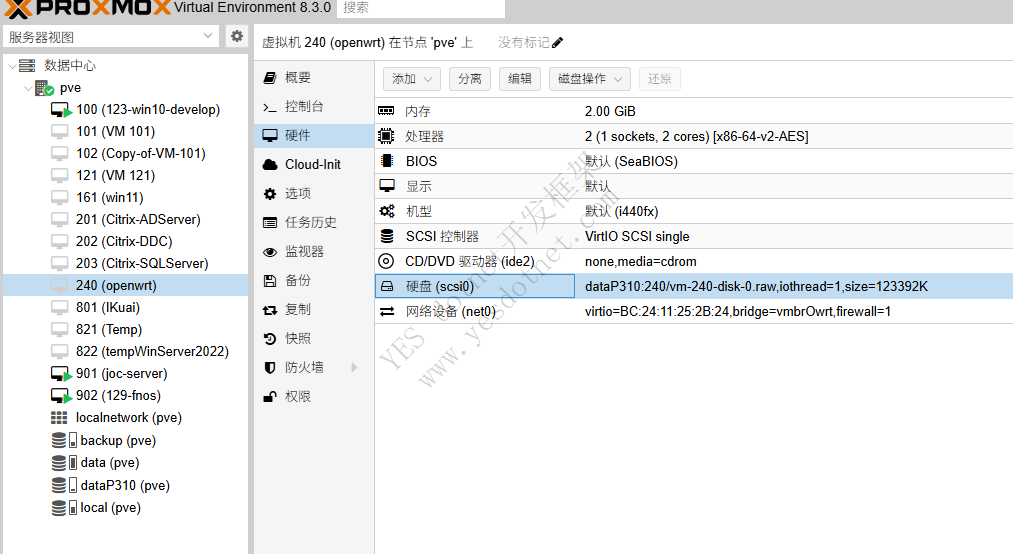Screen dimensions: 1013x554
Task: Select VM 801 (IKuai)
Action: coord(108,307)
